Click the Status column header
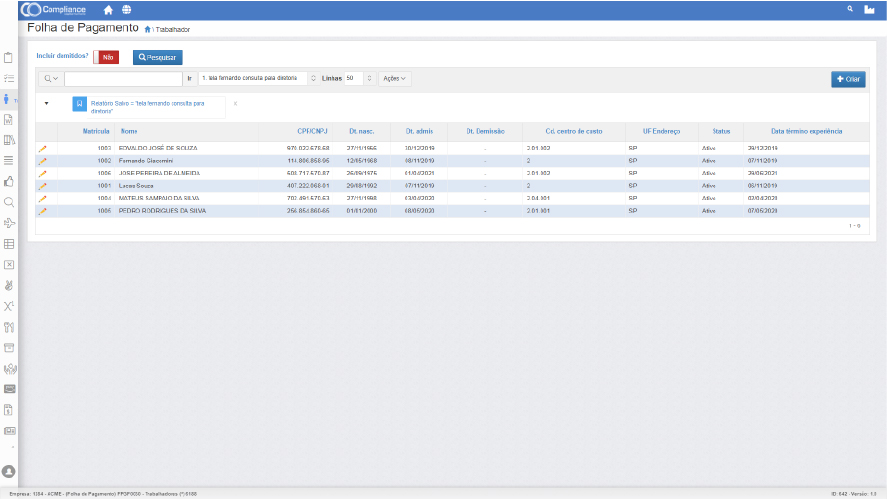The height and width of the screenshot is (500, 887). [x=721, y=131]
